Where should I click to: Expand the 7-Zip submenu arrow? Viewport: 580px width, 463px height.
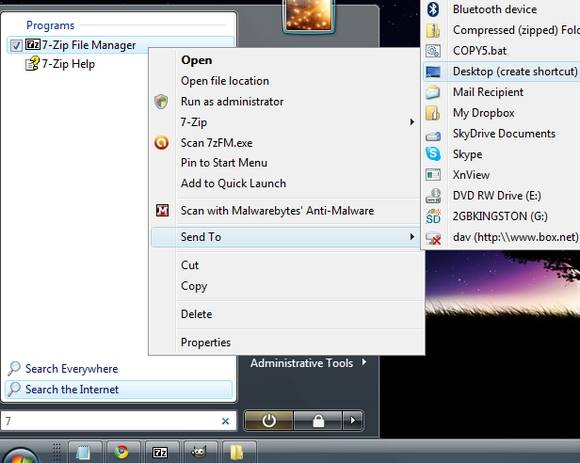pyautogui.click(x=412, y=122)
